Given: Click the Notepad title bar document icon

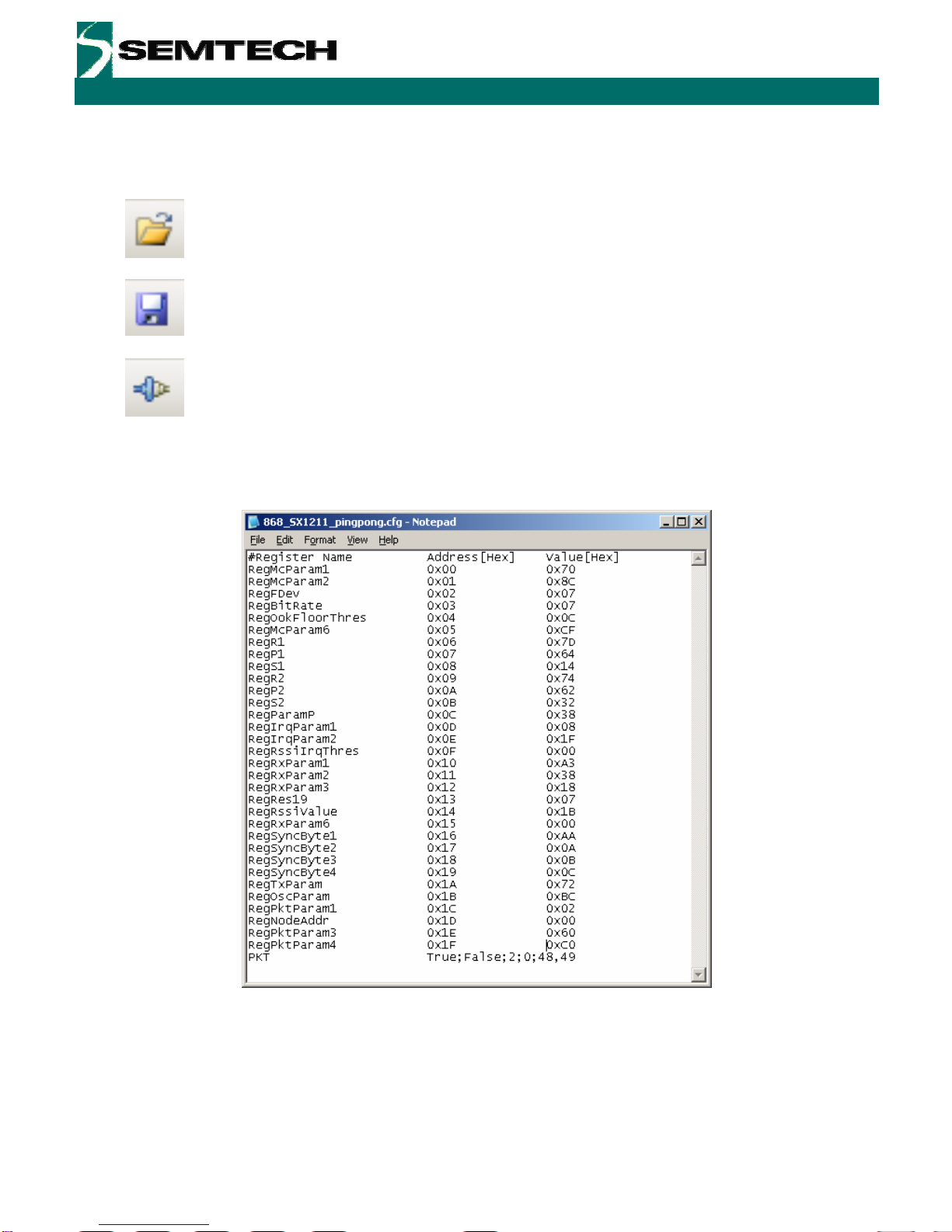Looking at the screenshot, I should coord(253,522).
